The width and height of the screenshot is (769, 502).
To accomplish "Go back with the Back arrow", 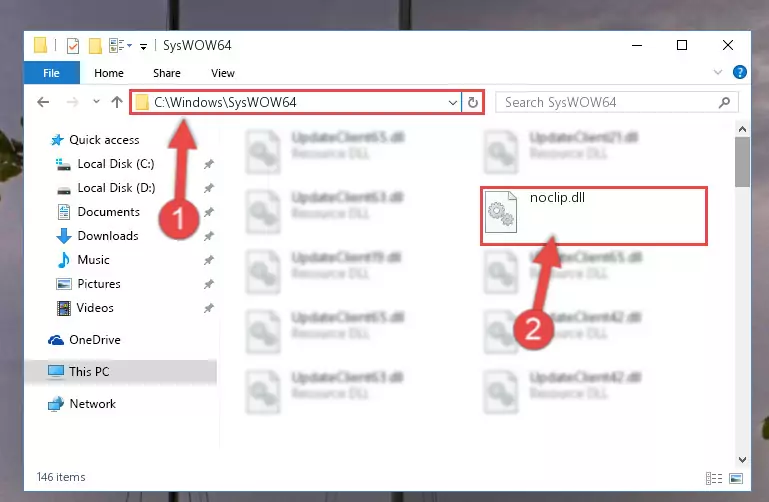I will (43, 102).
